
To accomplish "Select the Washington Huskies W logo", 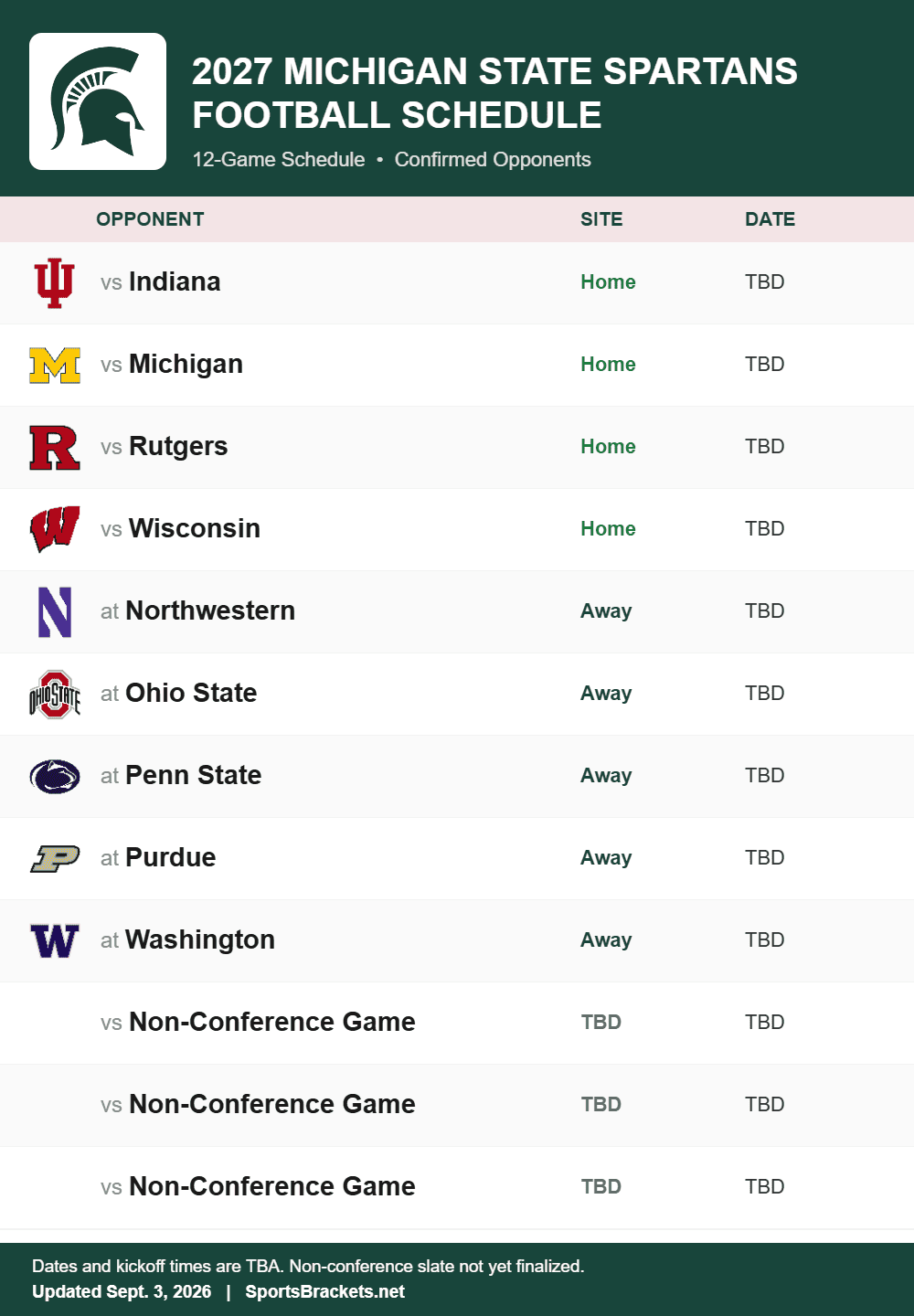I will pyautogui.click(x=55, y=940).
